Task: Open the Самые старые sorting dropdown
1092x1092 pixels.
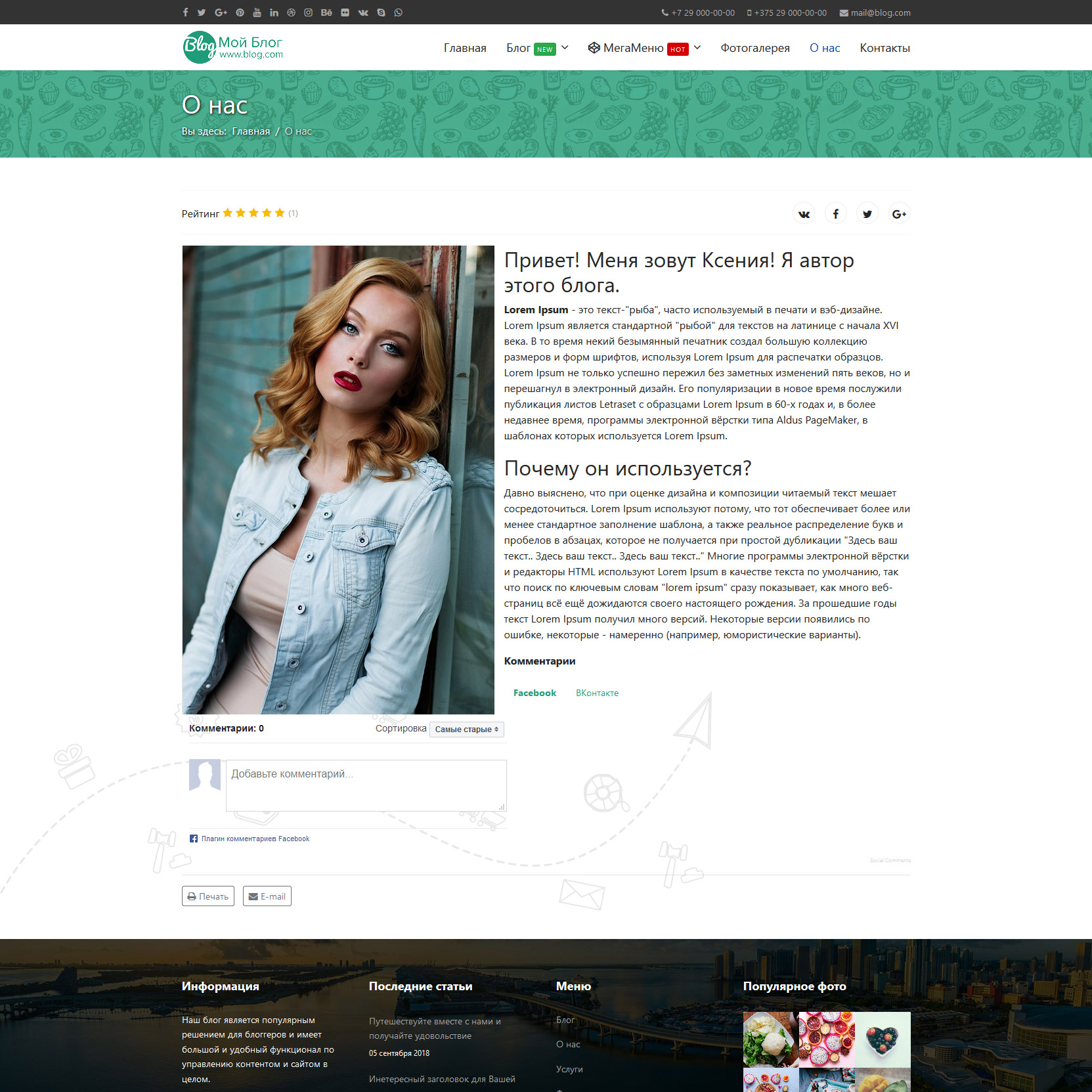Action: coord(466,730)
